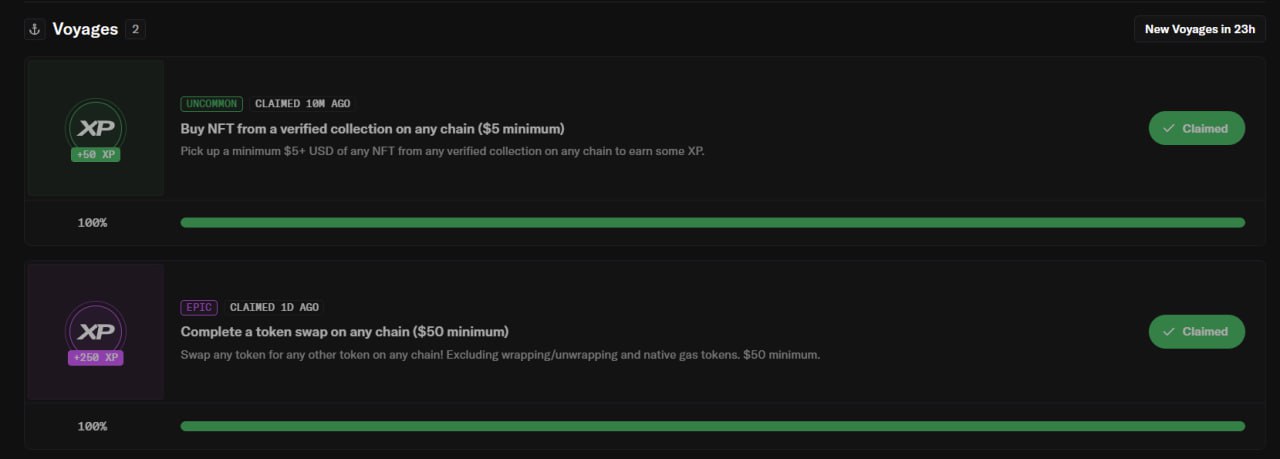
Task: Click the checkmark in the NFT voyage's Claimed button
Action: pos(1169,128)
